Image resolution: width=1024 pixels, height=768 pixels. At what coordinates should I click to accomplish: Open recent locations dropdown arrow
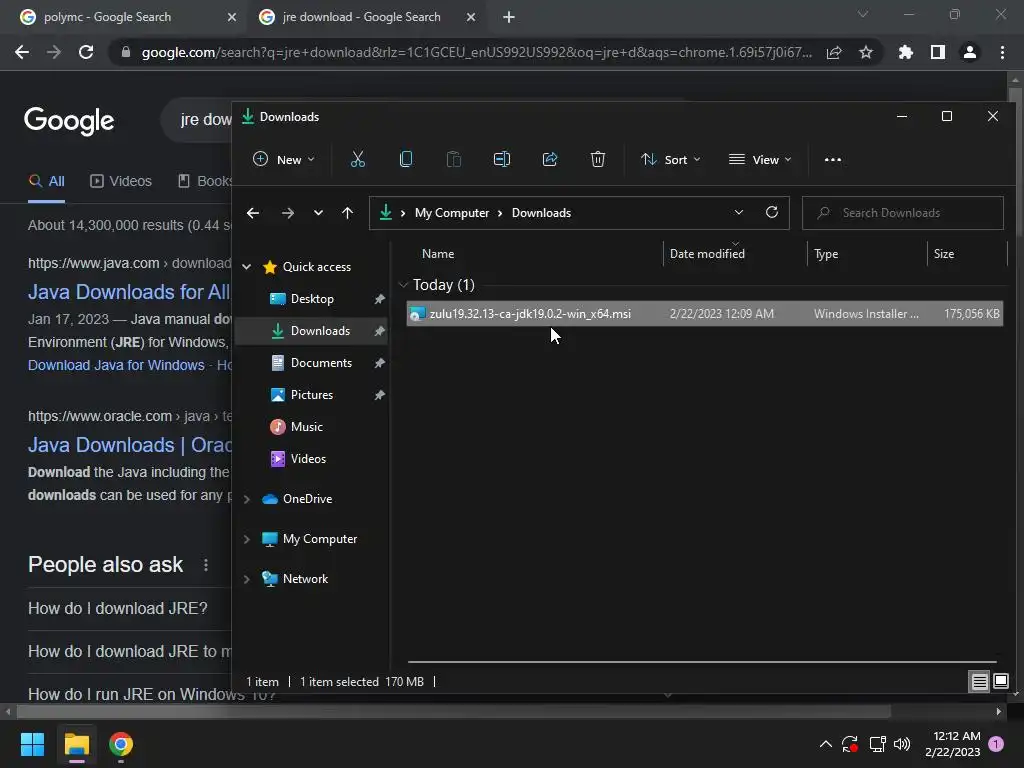click(318, 213)
